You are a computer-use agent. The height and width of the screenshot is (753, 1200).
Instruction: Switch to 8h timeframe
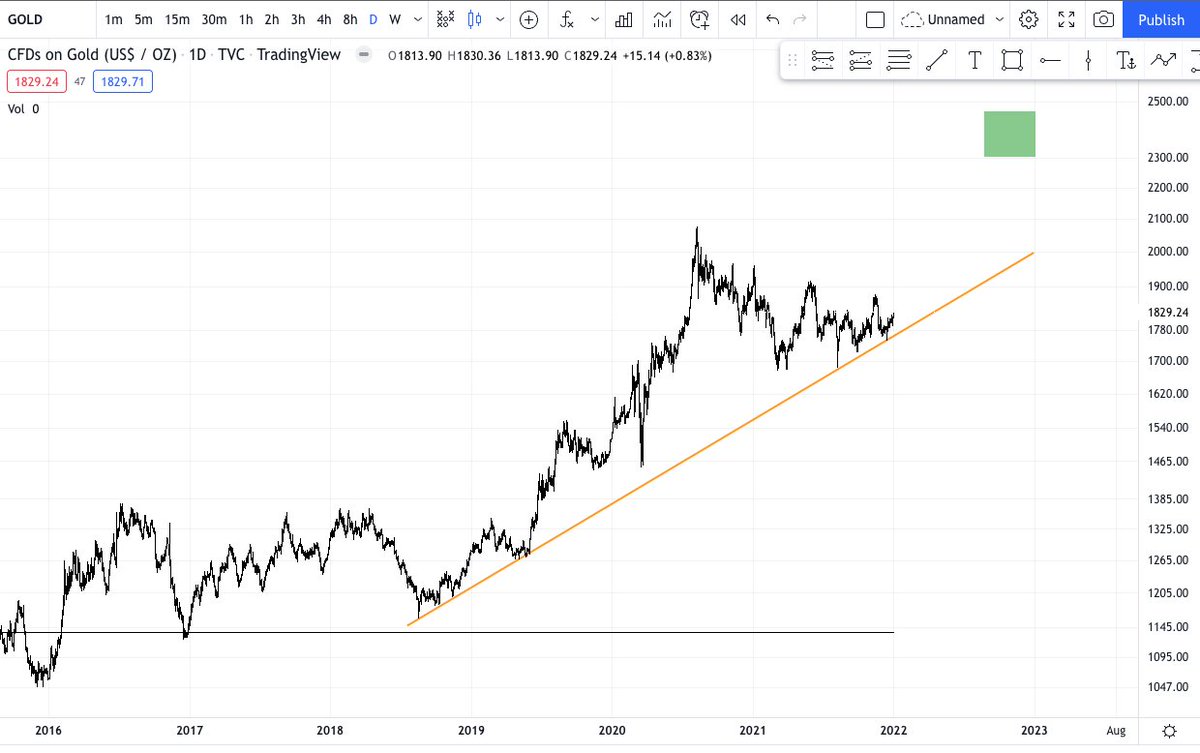pos(350,19)
